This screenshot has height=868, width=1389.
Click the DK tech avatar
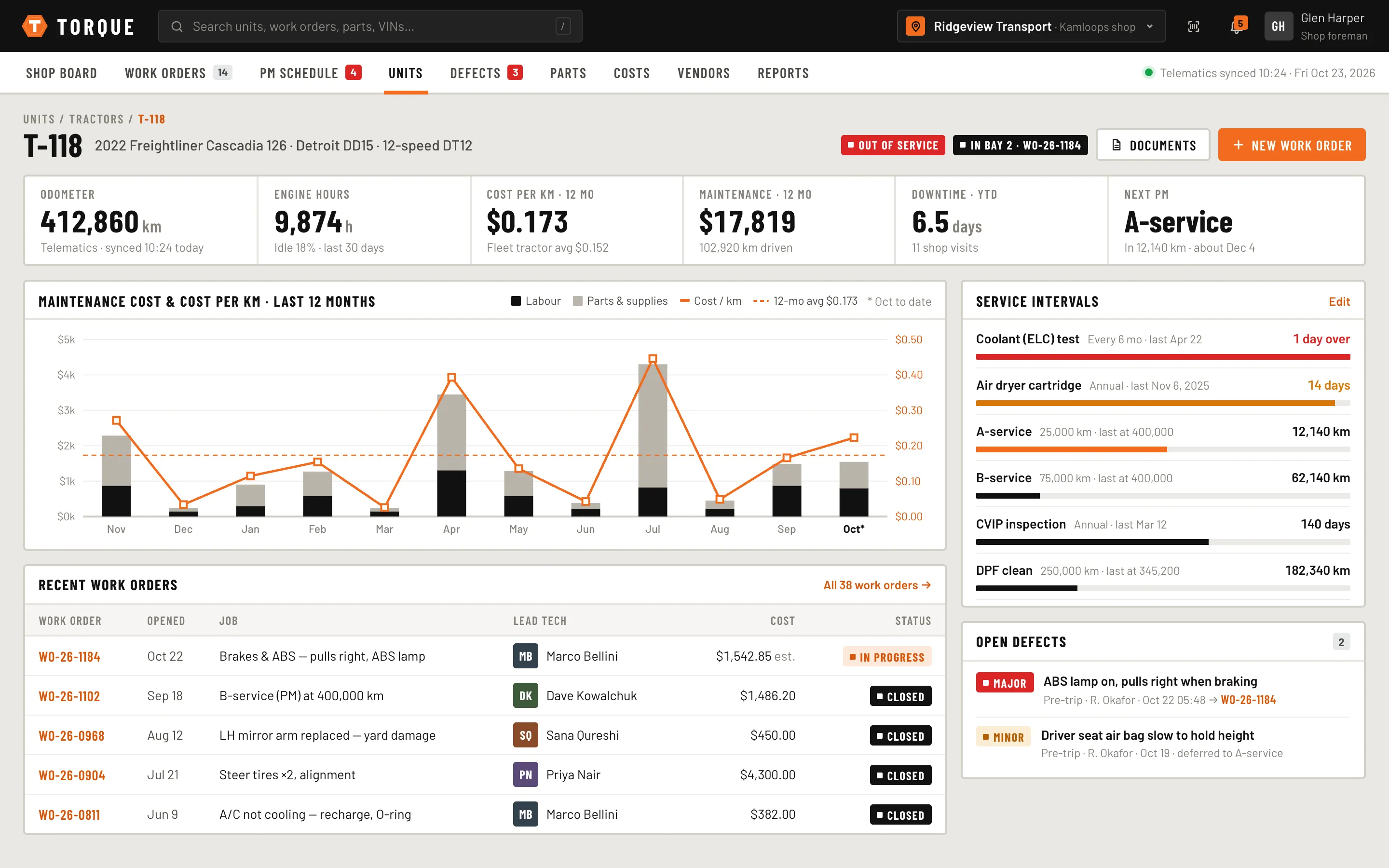(x=525, y=696)
